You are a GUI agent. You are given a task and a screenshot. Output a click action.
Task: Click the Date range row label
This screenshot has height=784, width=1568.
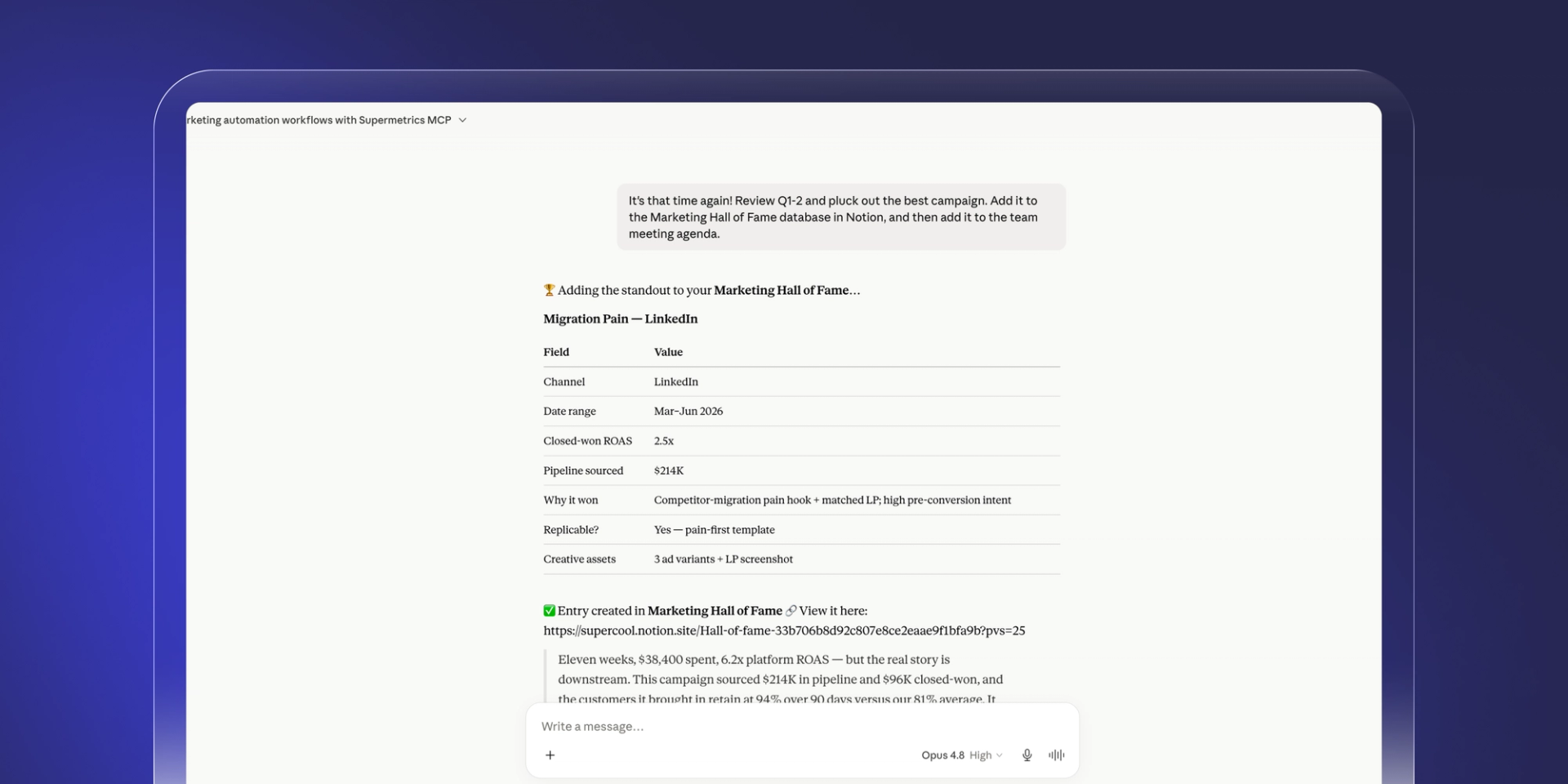(569, 412)
